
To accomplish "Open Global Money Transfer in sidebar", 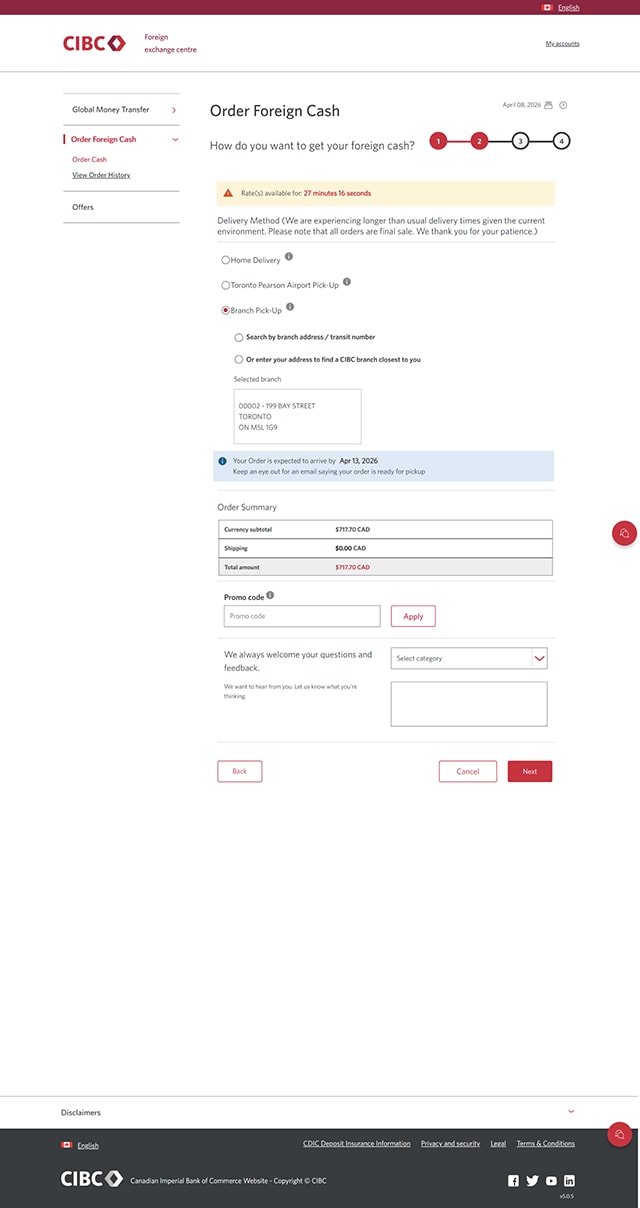I will pos(111,110).
